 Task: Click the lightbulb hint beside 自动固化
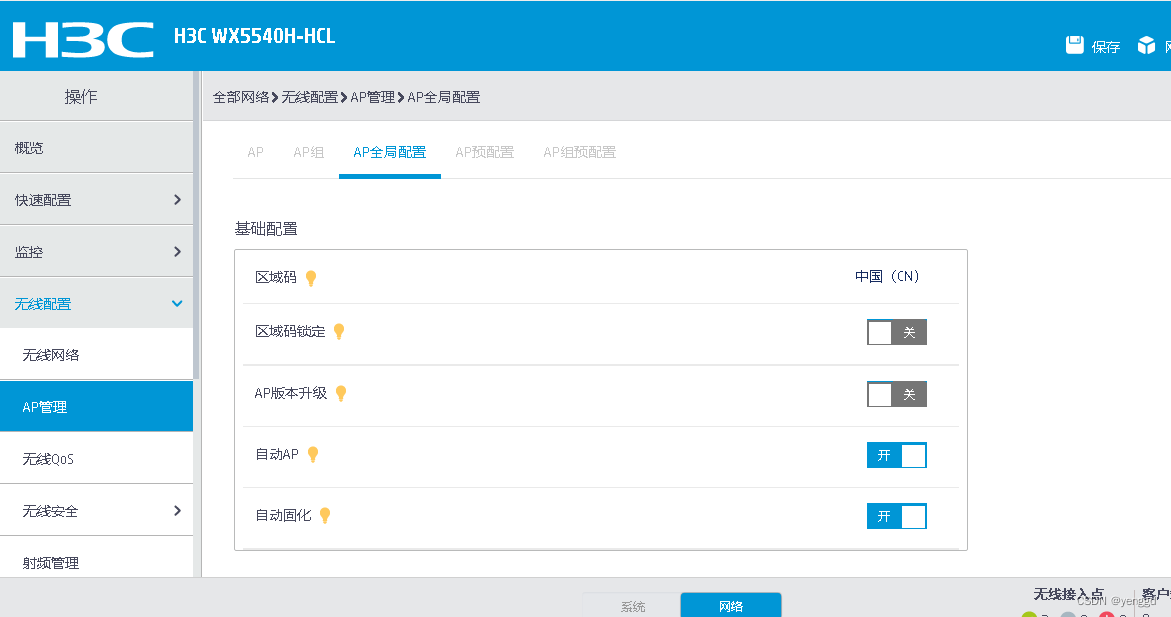[x=325, y=515]
